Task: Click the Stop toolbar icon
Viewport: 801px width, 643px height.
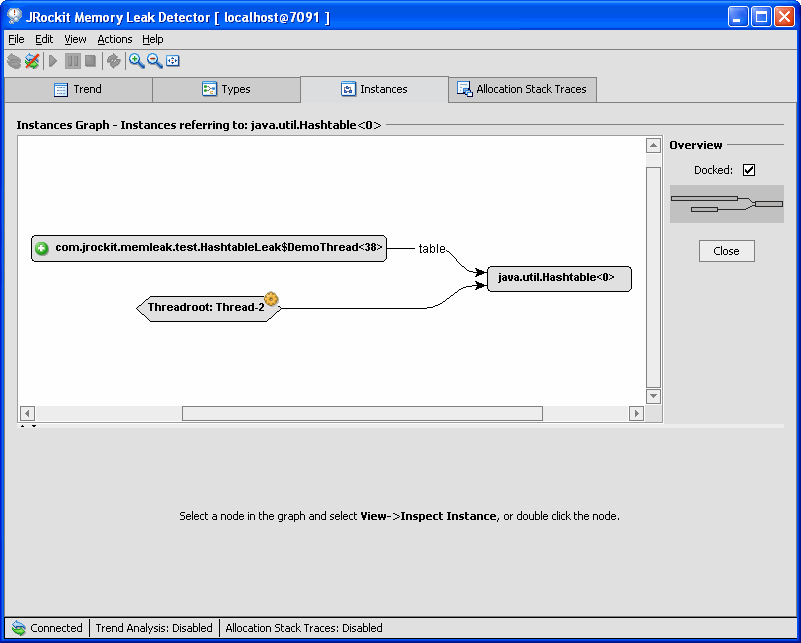Action: (90, 61)
